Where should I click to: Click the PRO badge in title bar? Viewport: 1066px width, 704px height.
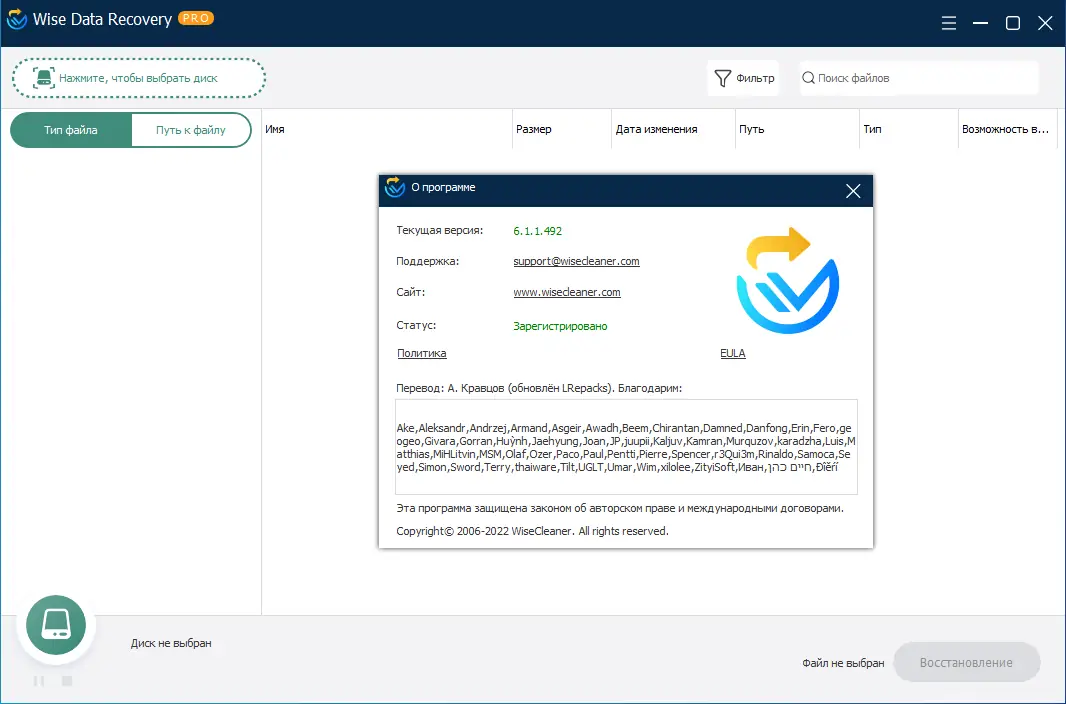[x=196, y=18]
